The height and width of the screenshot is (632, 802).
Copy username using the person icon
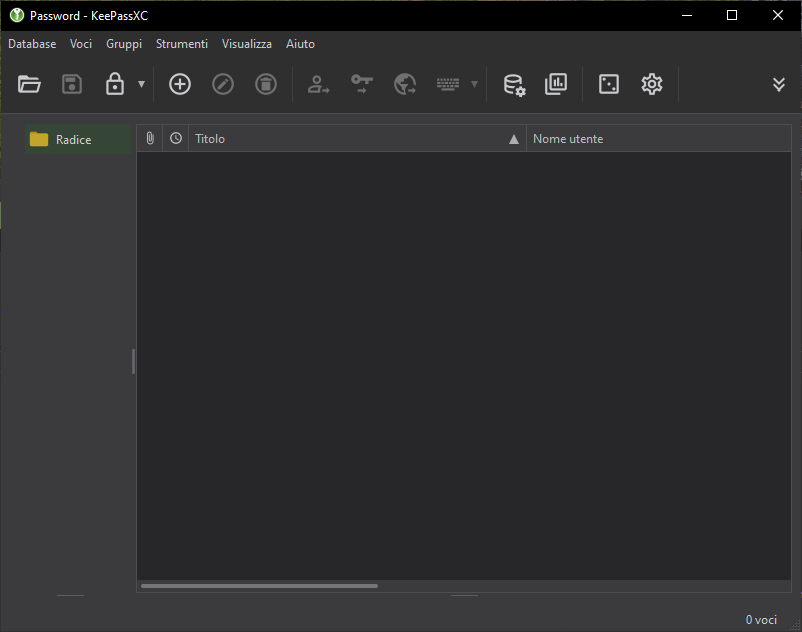click(318, 85)
